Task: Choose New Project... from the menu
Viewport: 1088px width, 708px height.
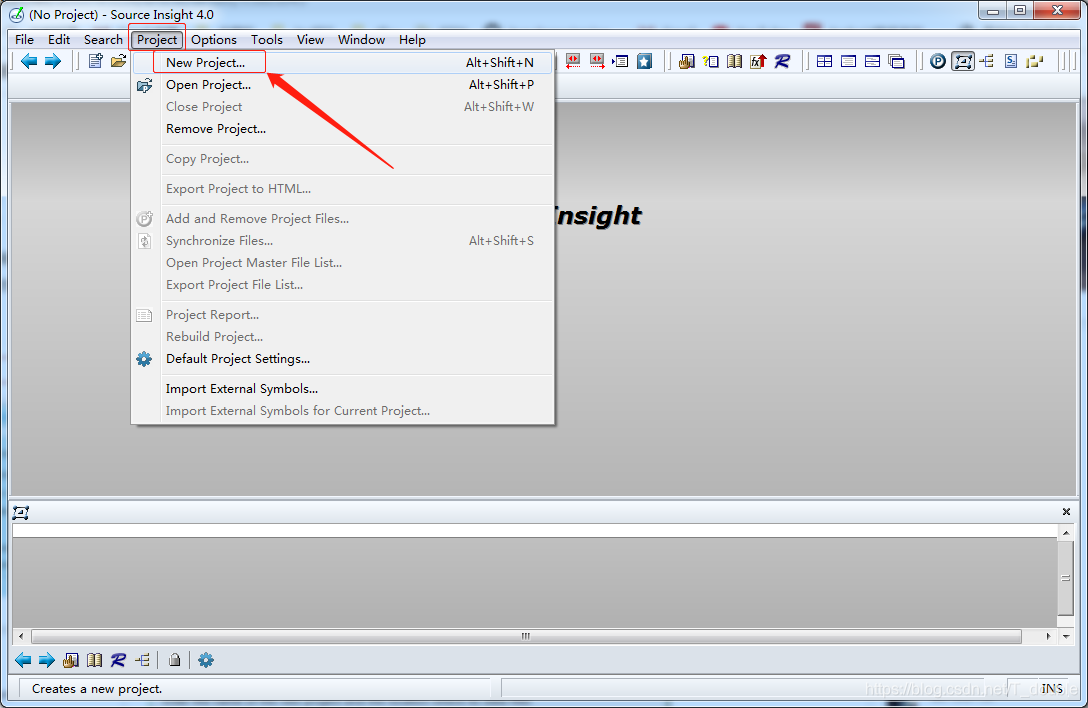Action: pos(343,62)
